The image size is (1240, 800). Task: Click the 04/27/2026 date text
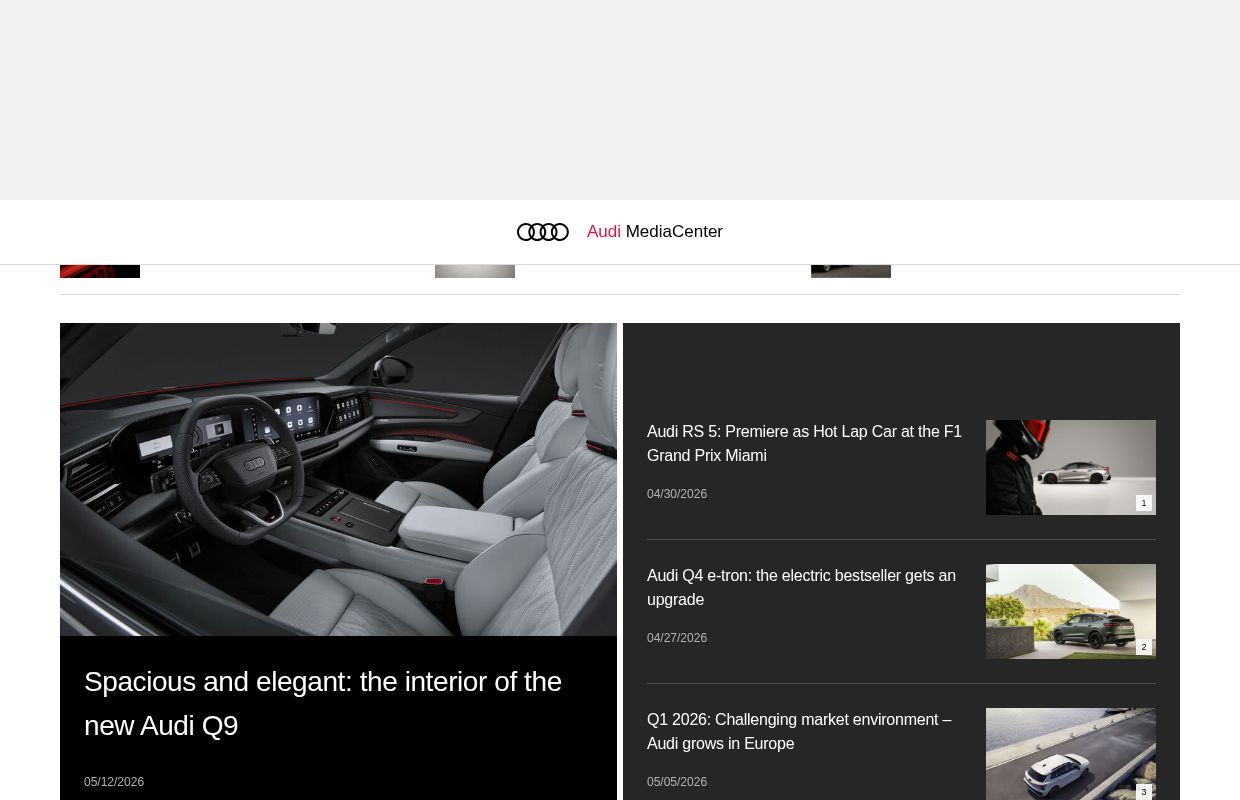[x=677, y=638]
